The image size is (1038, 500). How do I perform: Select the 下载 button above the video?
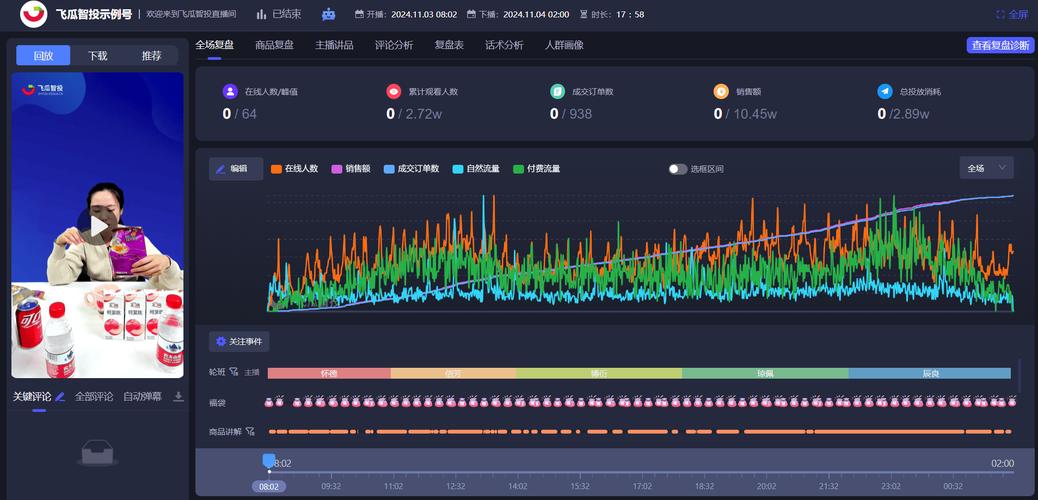coord(97,56)
